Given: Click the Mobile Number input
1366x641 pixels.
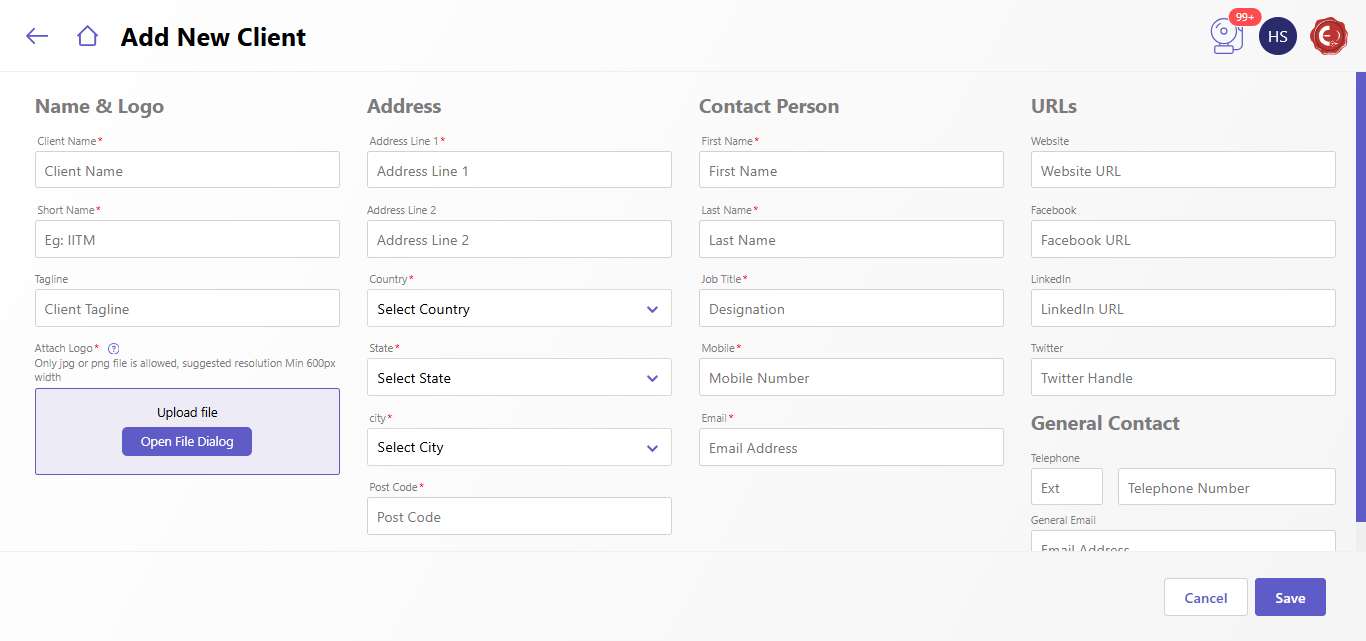Looking at the screenshot, I should (x=851, y=378).
